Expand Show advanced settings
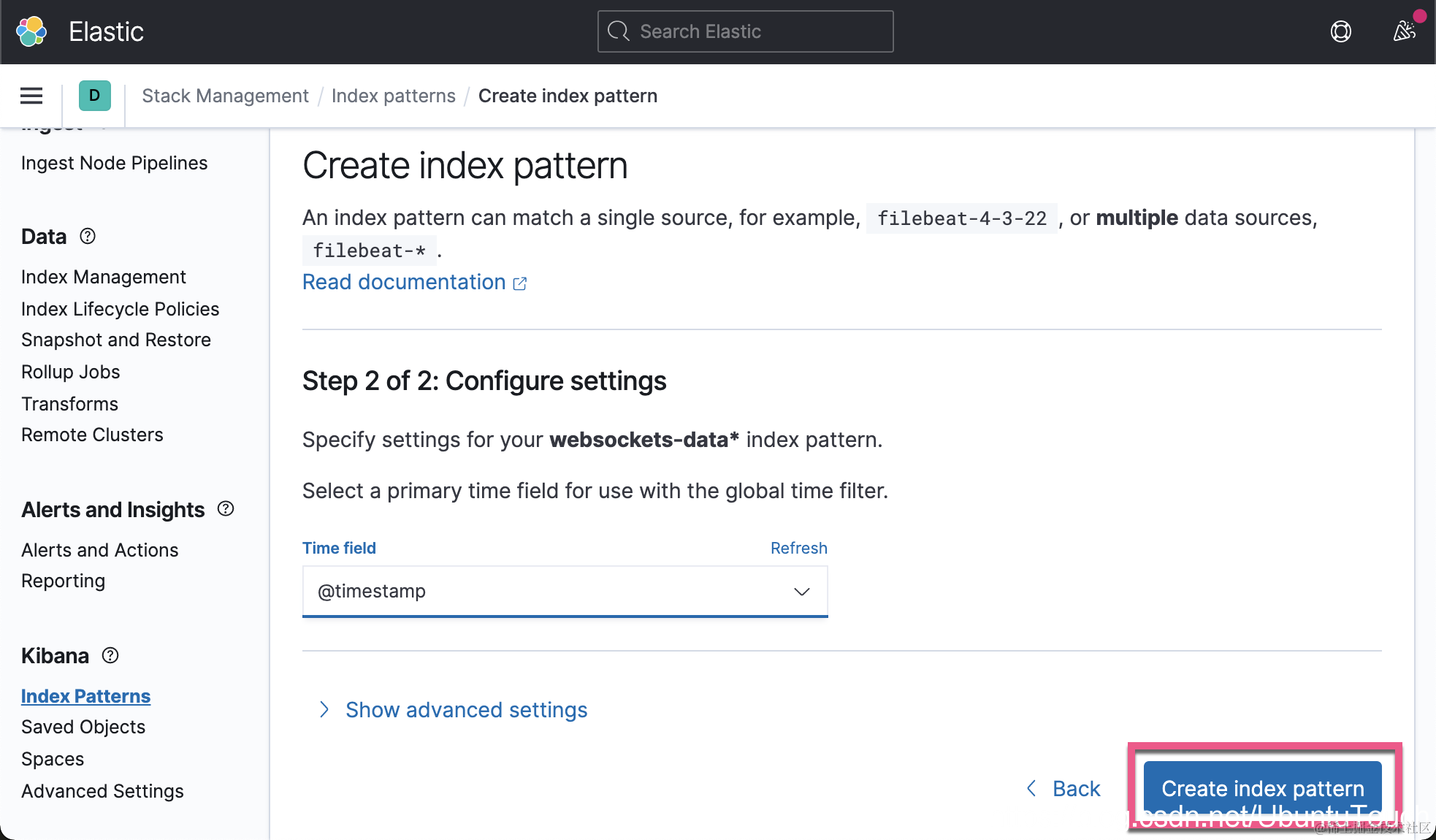 point(465,709)
